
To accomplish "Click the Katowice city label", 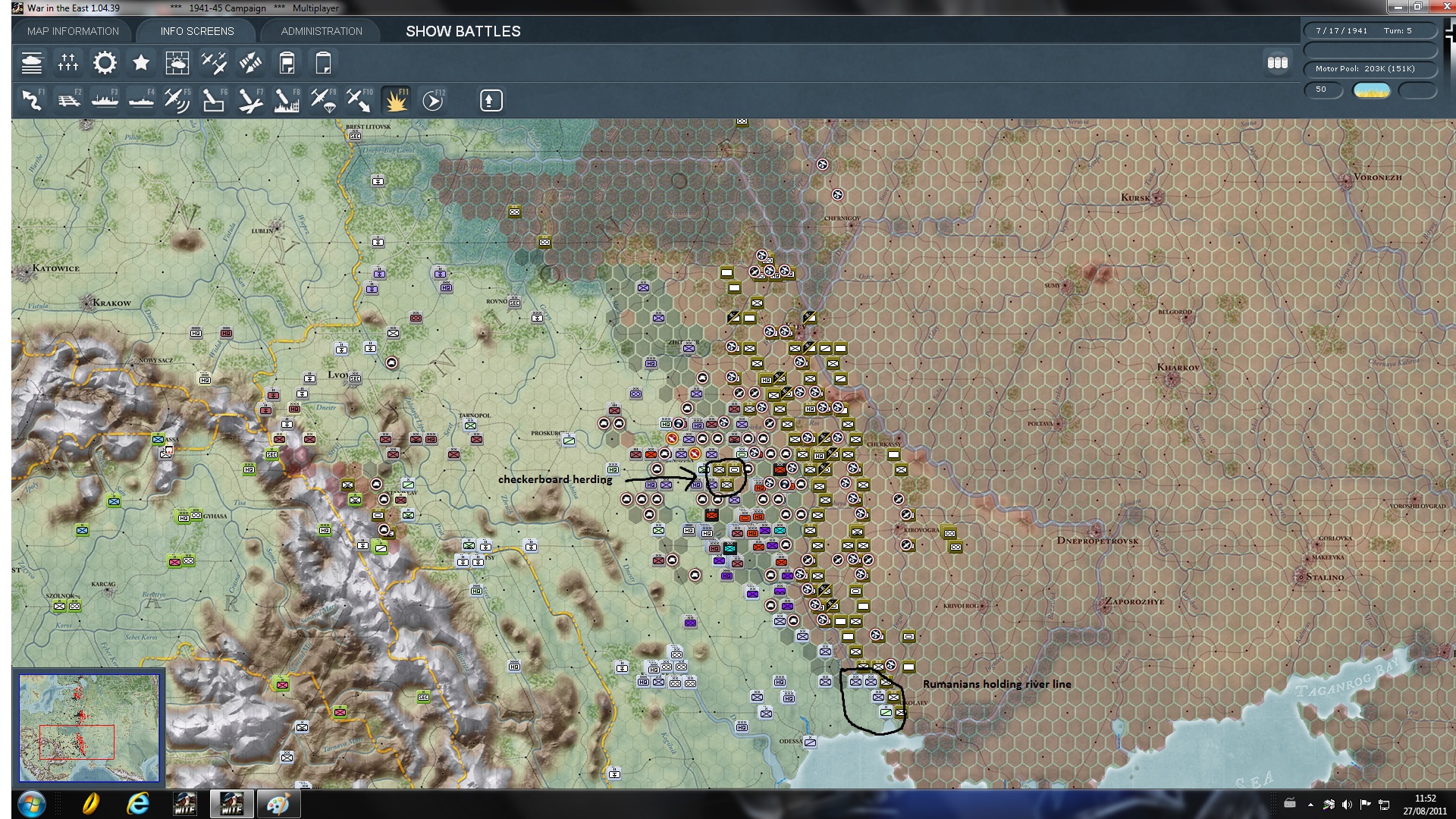I will [55, 268].
